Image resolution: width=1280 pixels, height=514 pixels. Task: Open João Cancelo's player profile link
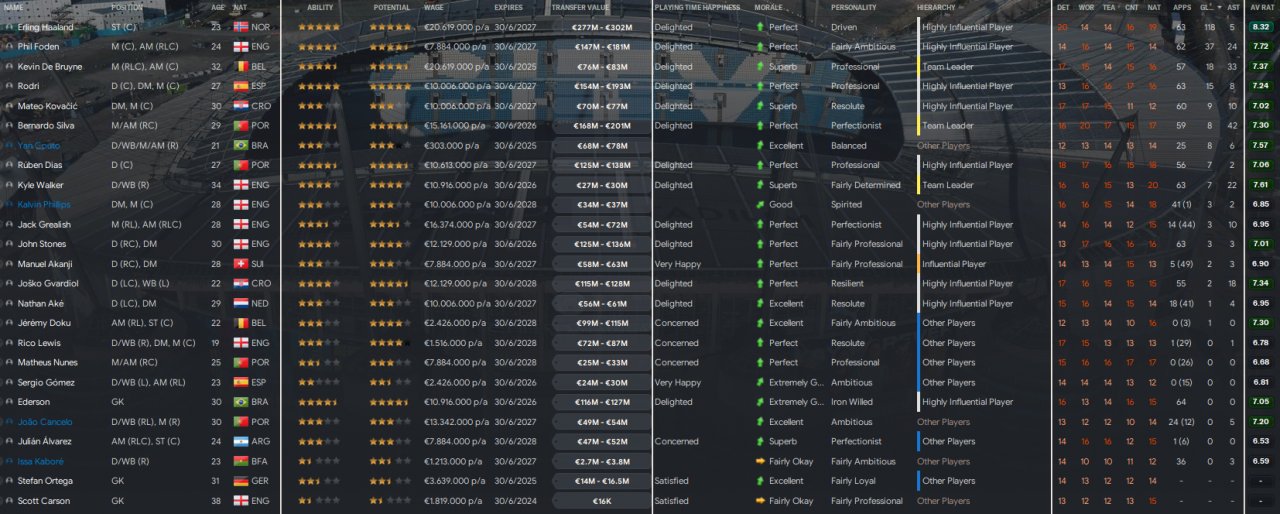click(45, 422)
